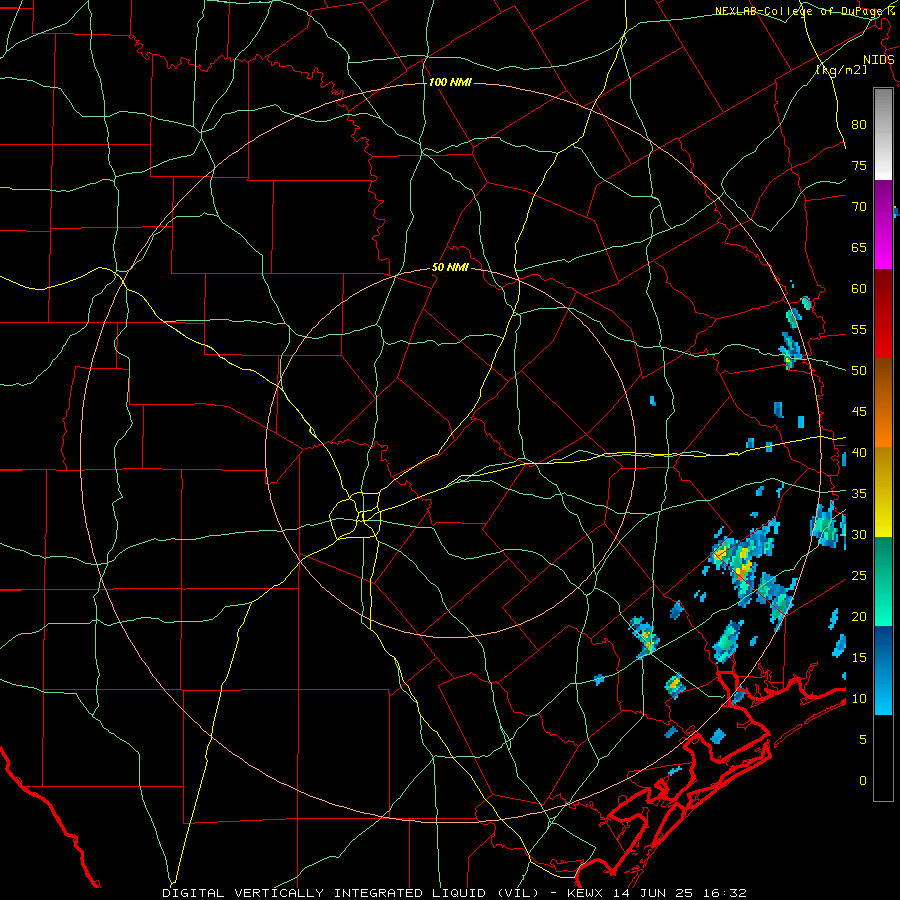Click the legend value 65

(x=859, y=247)
